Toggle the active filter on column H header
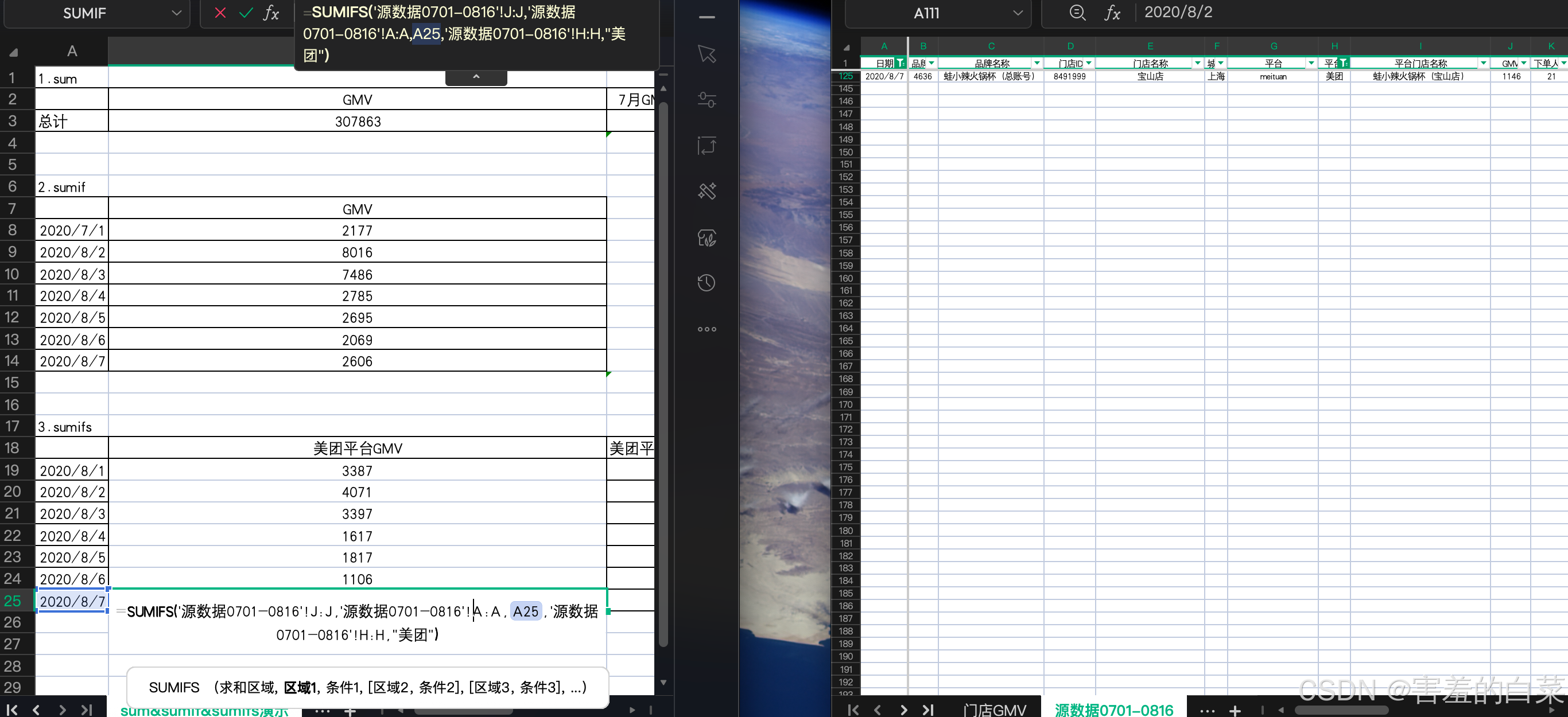Screen dimensions: 1568x717 point(1344,63)
